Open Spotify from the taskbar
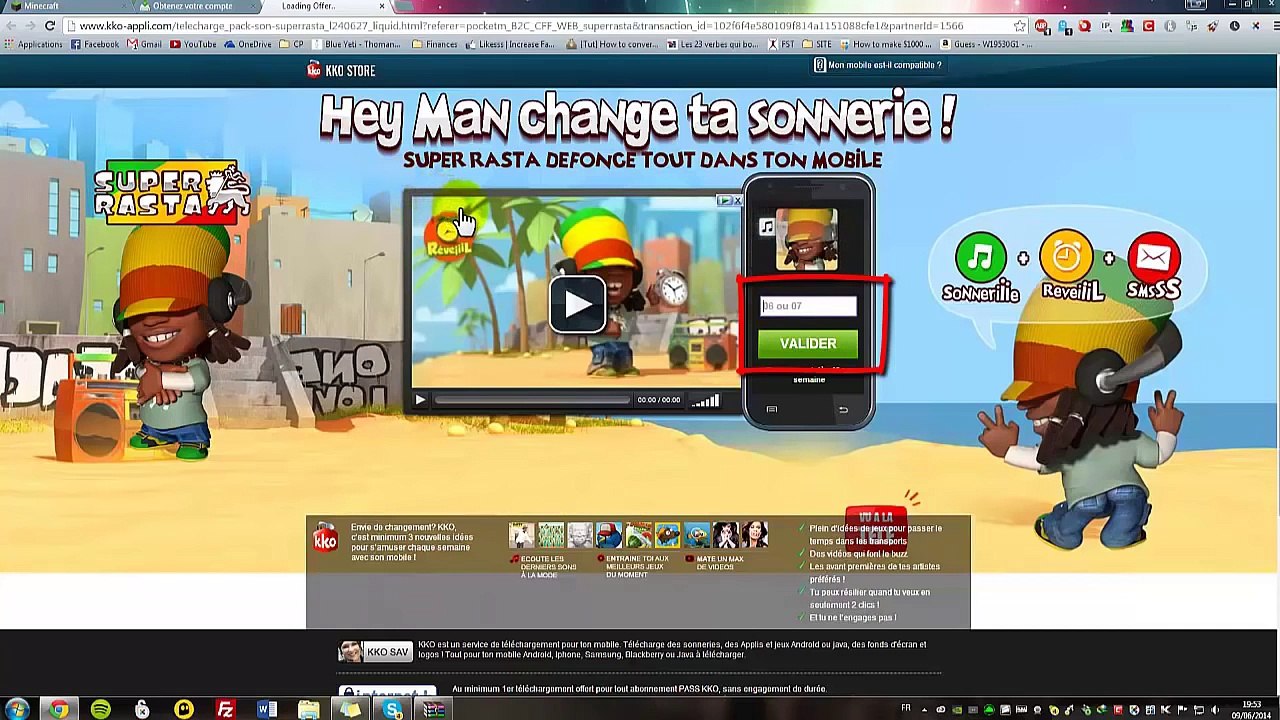The width and height of the screenshot is (1280, 720). [x=101, y=709]
